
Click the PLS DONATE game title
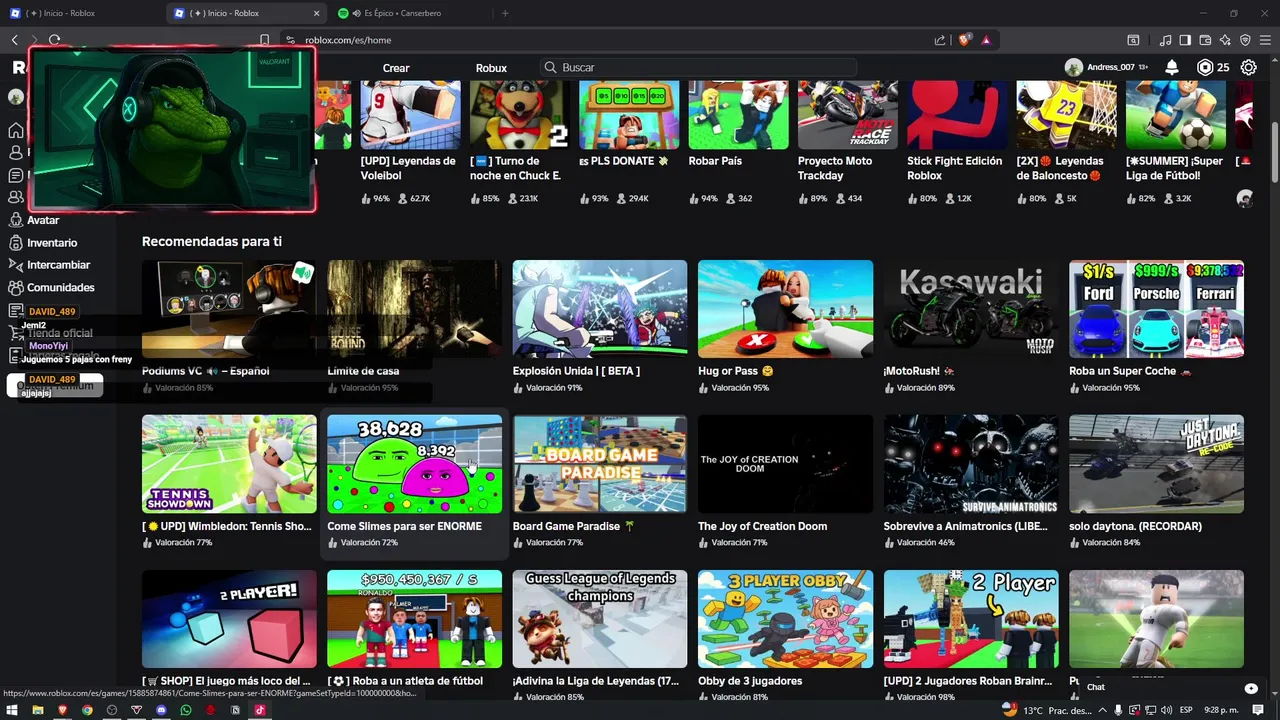pos(624,161)
